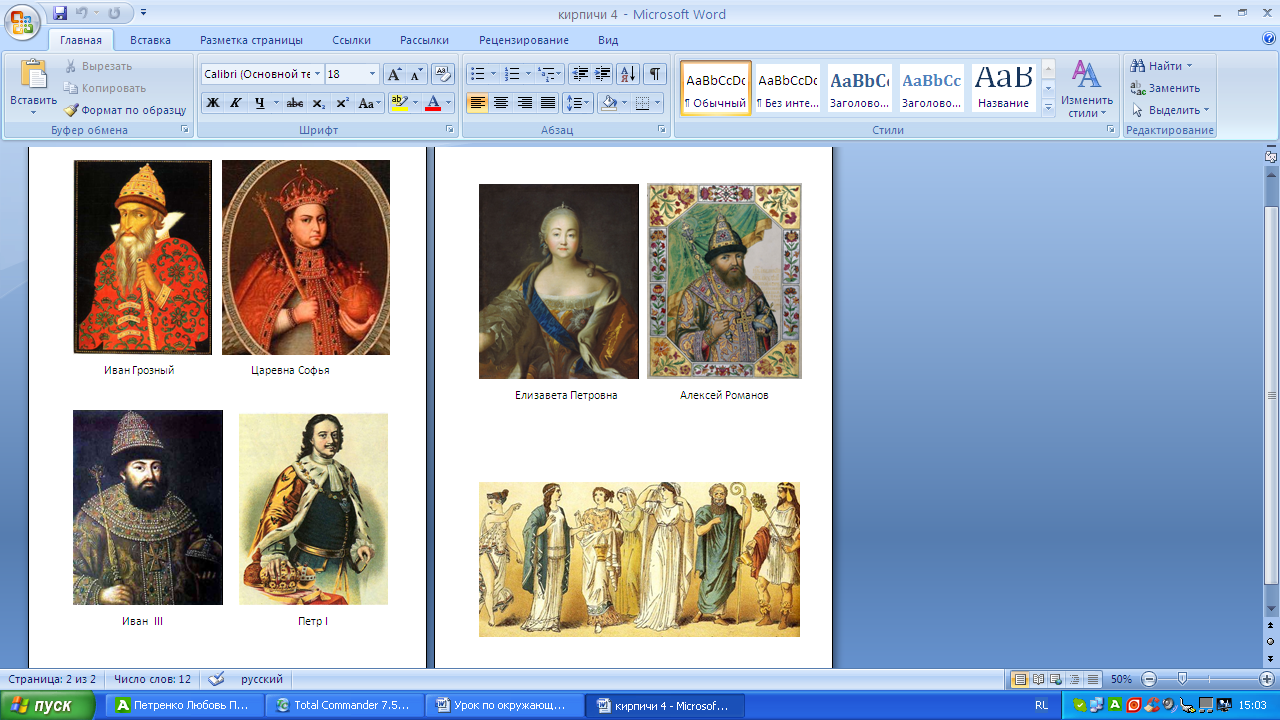Select Название style
The height and width of the screenshot is (720, 1280).
(x=1004, y=88)
